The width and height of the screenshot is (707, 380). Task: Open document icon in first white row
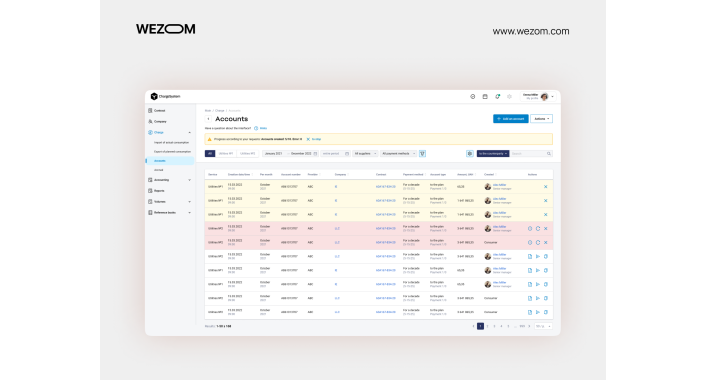(530, 256)
